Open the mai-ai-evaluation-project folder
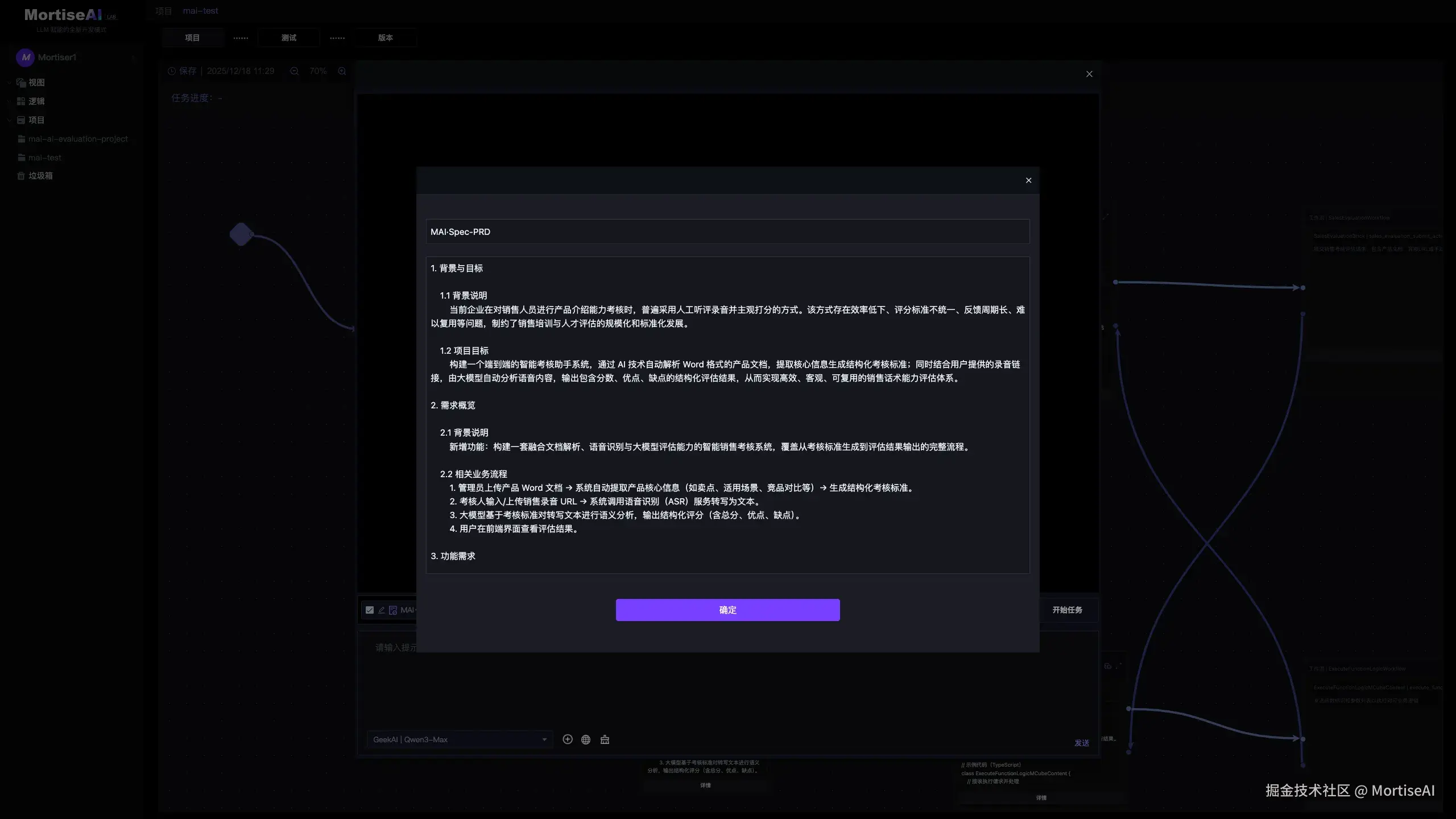The height and width of the screenshot is (819, 1456). click(x=78, y=139)
